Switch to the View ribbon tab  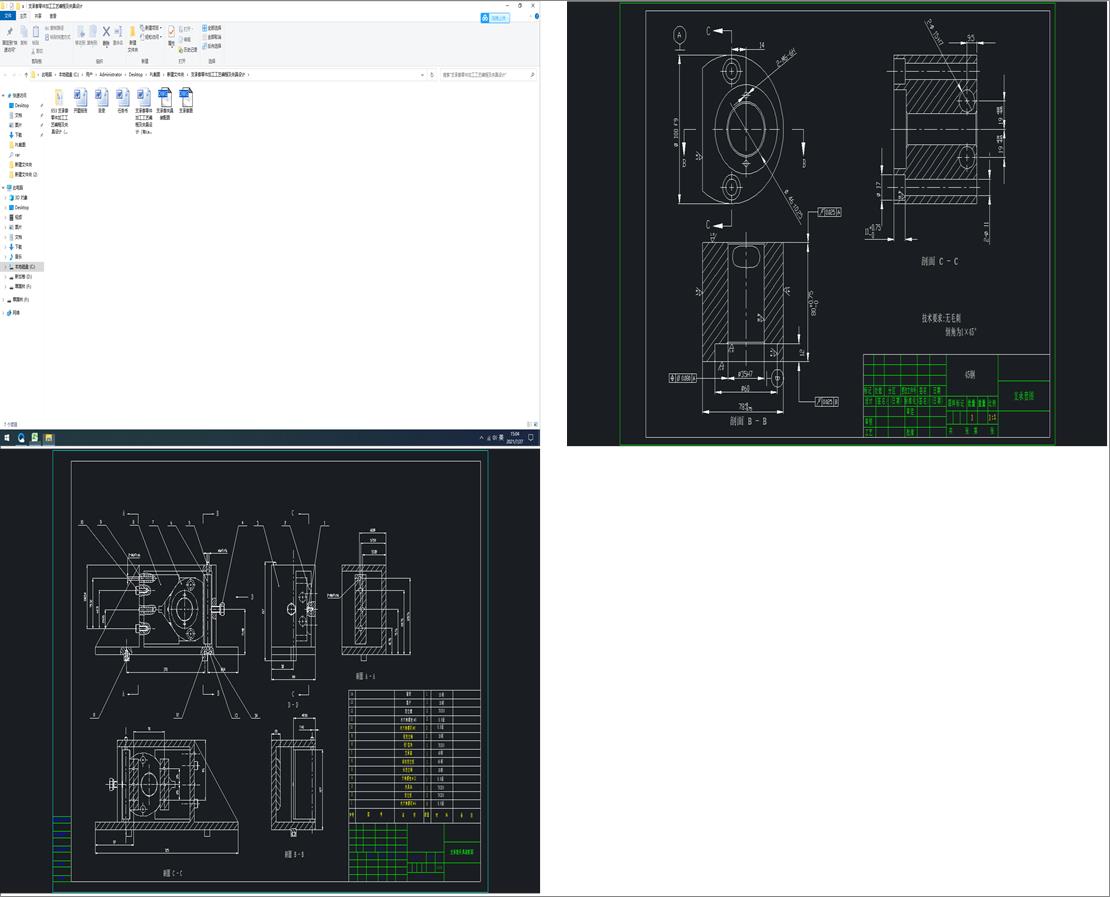tap(53, 16)
